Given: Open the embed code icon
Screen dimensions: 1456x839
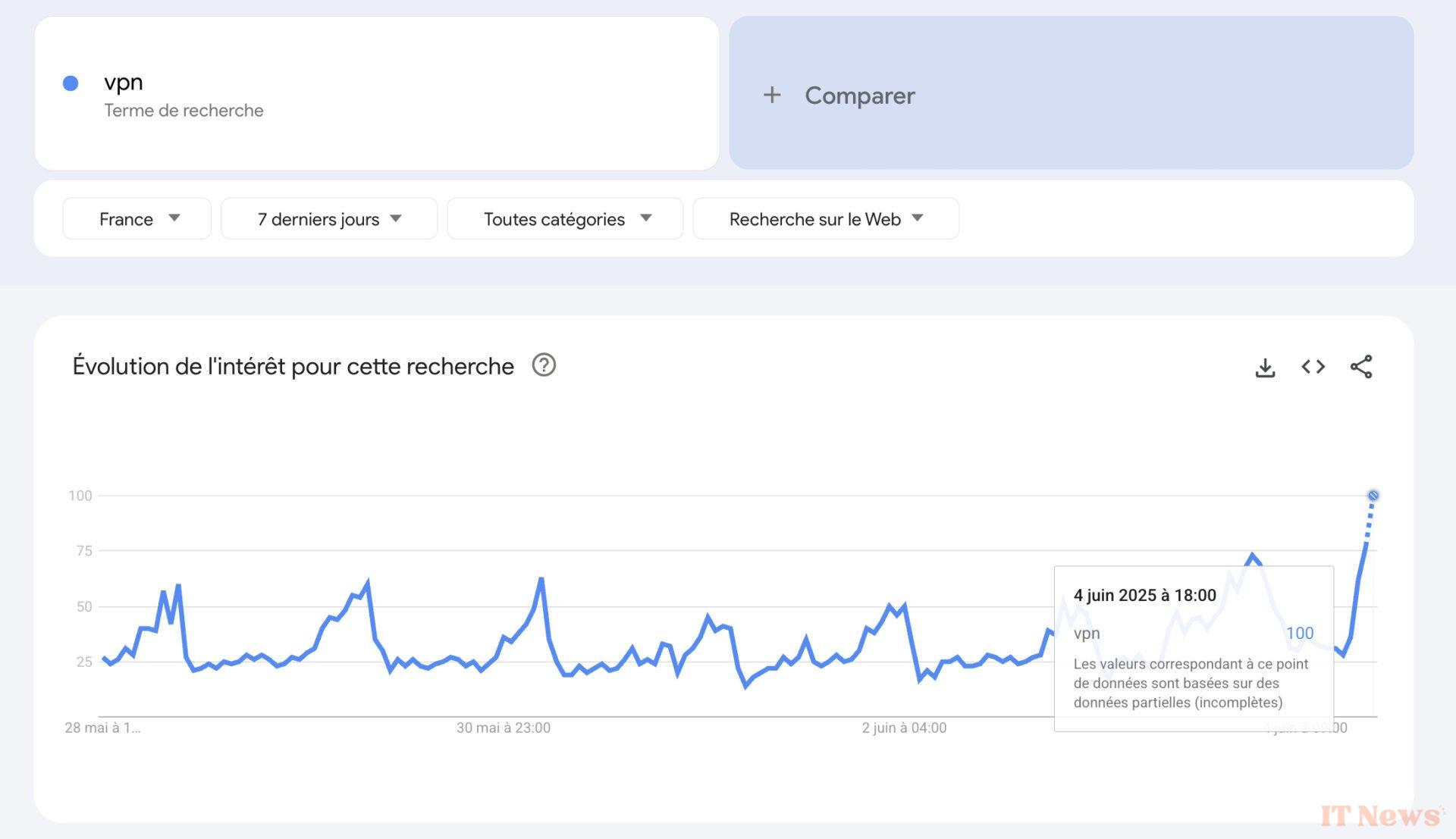Looking at the screenshot, I should 1313,367.
